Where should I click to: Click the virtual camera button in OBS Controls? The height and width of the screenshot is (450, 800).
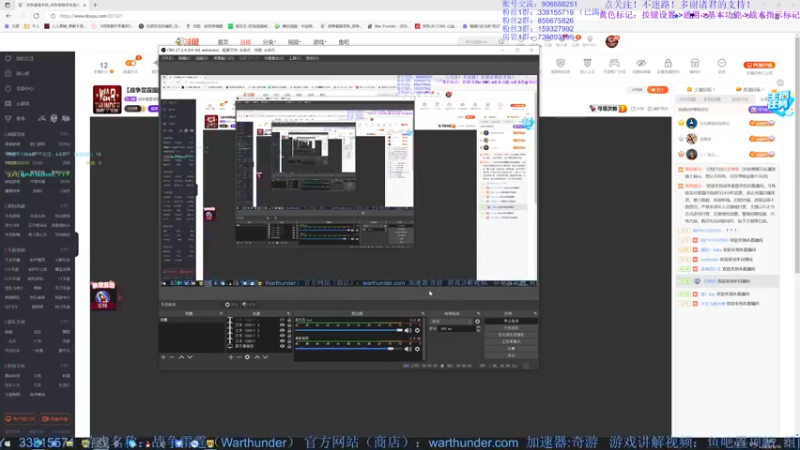tap(511, 335)
